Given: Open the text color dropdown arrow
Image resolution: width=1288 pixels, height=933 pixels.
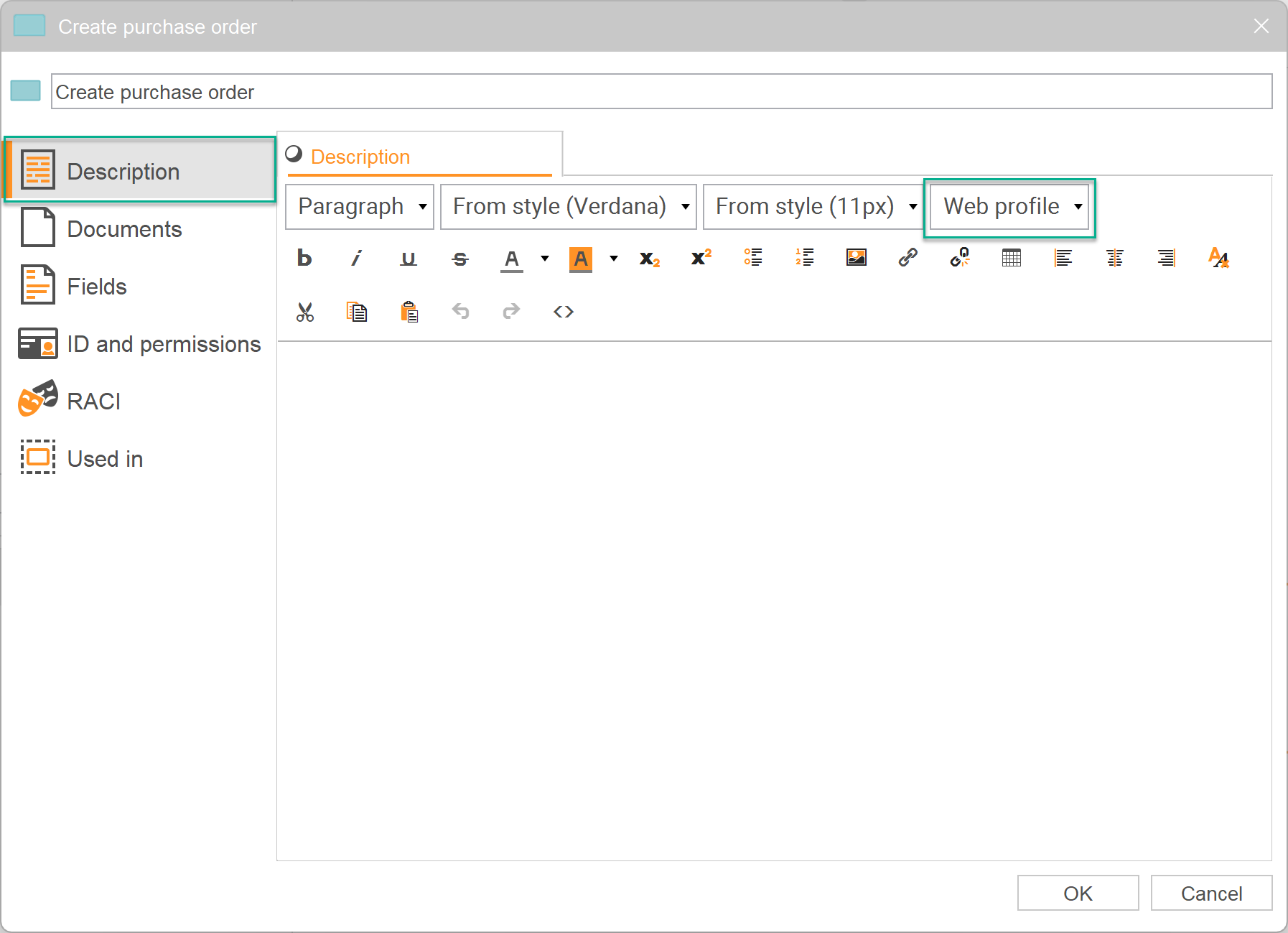Looking at the screenshot, I should [x=545, y=259].
